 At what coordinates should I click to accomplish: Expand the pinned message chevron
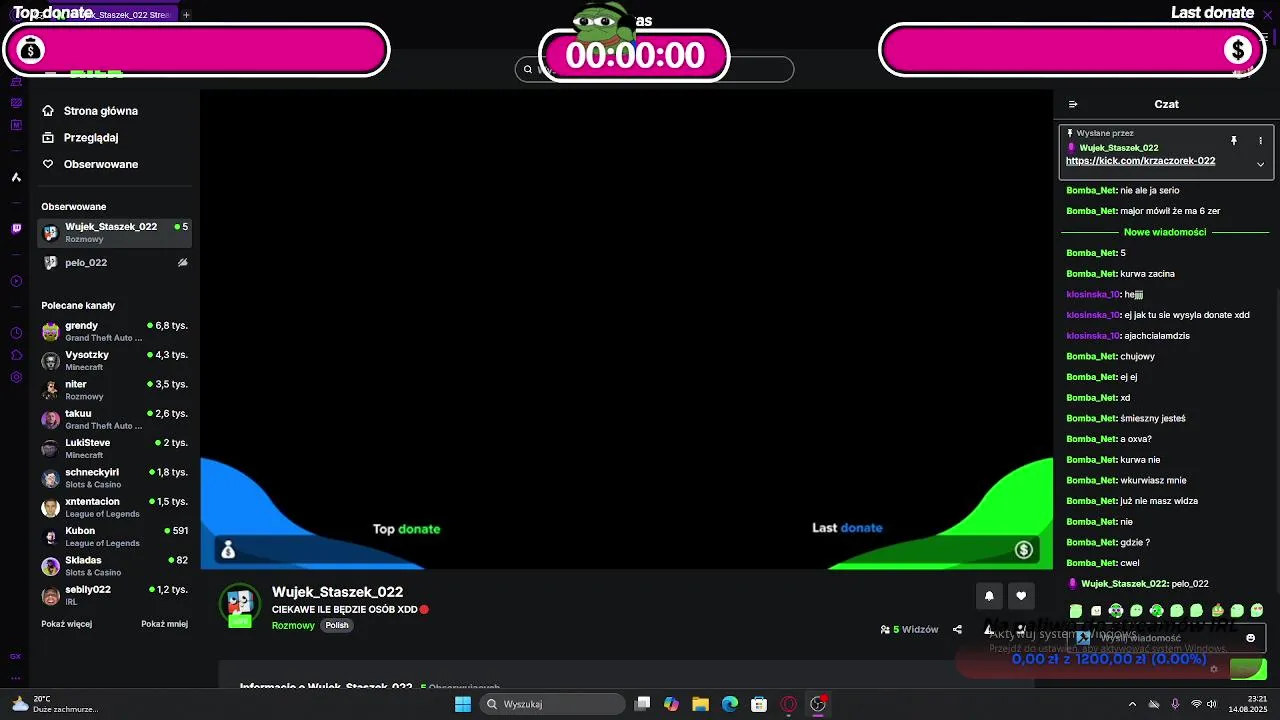tap(1260, 164)
